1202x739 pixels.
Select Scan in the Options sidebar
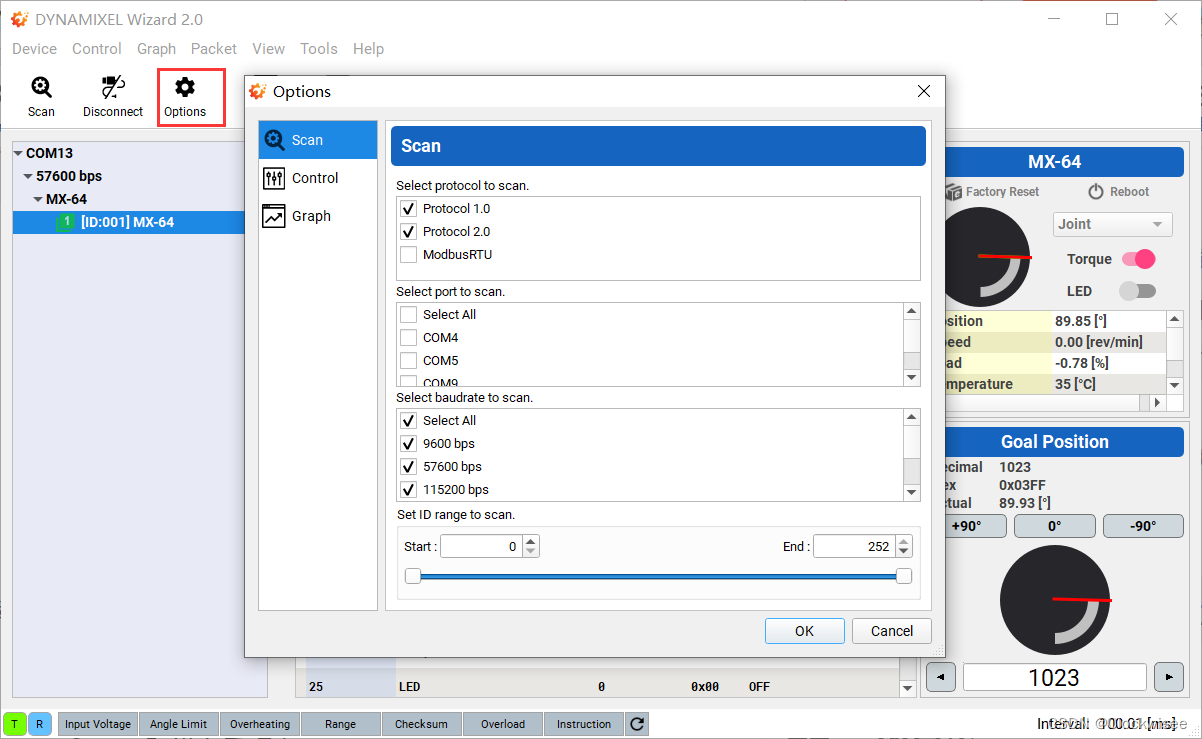(x=318, y=140)
